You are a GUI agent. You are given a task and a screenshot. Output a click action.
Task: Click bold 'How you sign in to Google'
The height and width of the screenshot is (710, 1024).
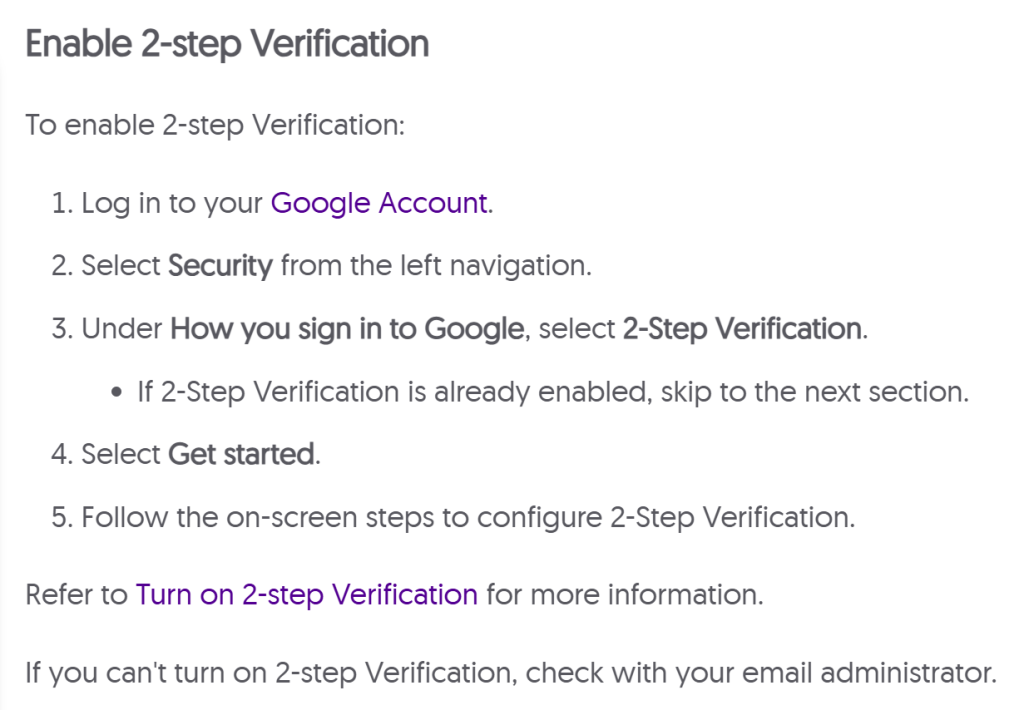click(348, 329)
